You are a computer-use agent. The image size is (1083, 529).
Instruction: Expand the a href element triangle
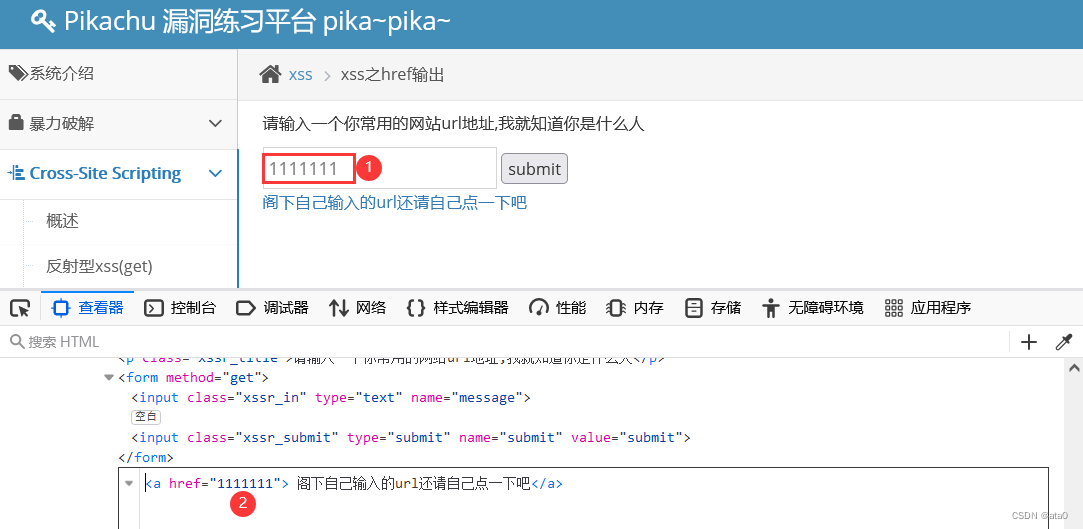pos(128,483)
